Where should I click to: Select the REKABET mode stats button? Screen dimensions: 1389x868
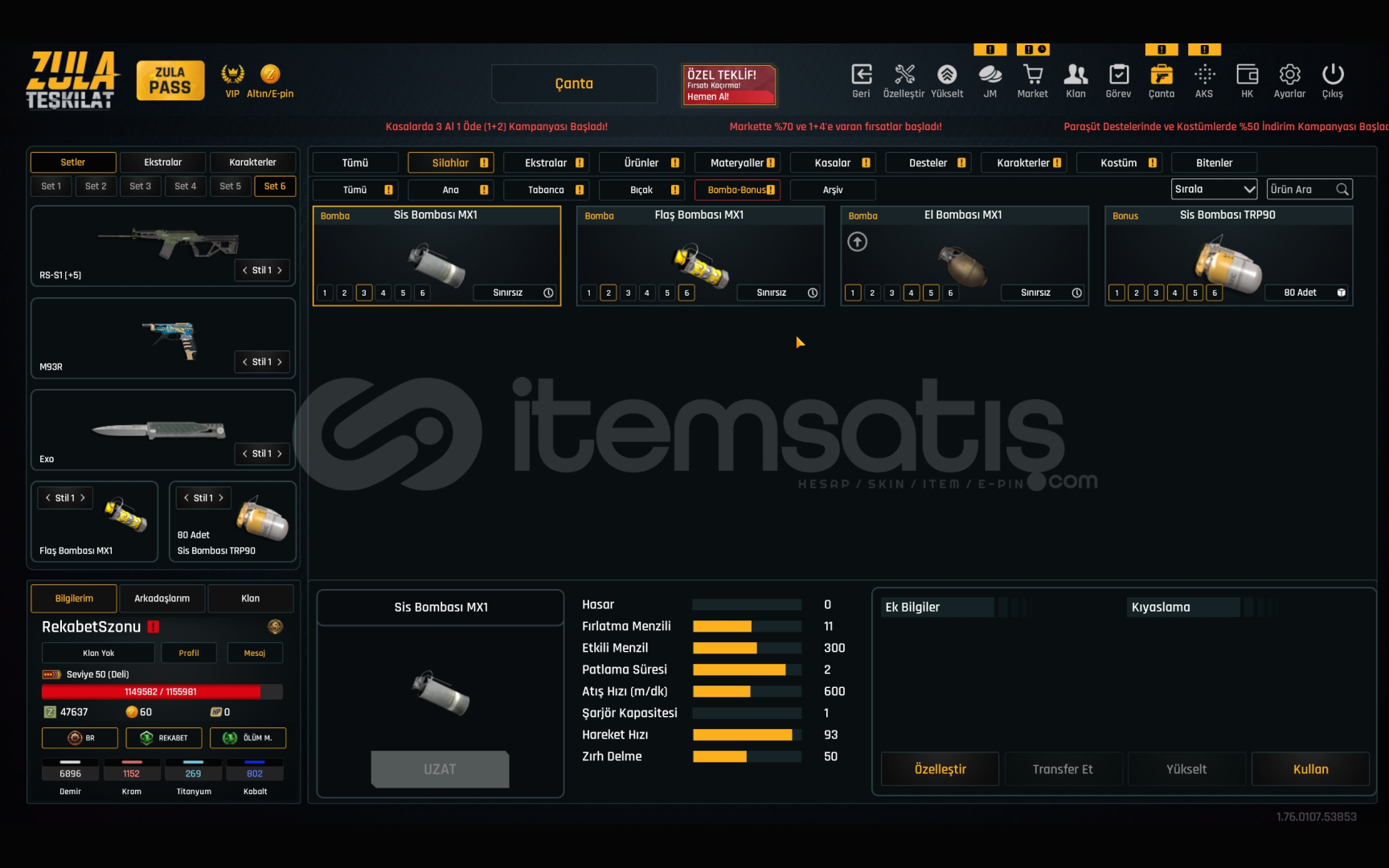(164, 738)
